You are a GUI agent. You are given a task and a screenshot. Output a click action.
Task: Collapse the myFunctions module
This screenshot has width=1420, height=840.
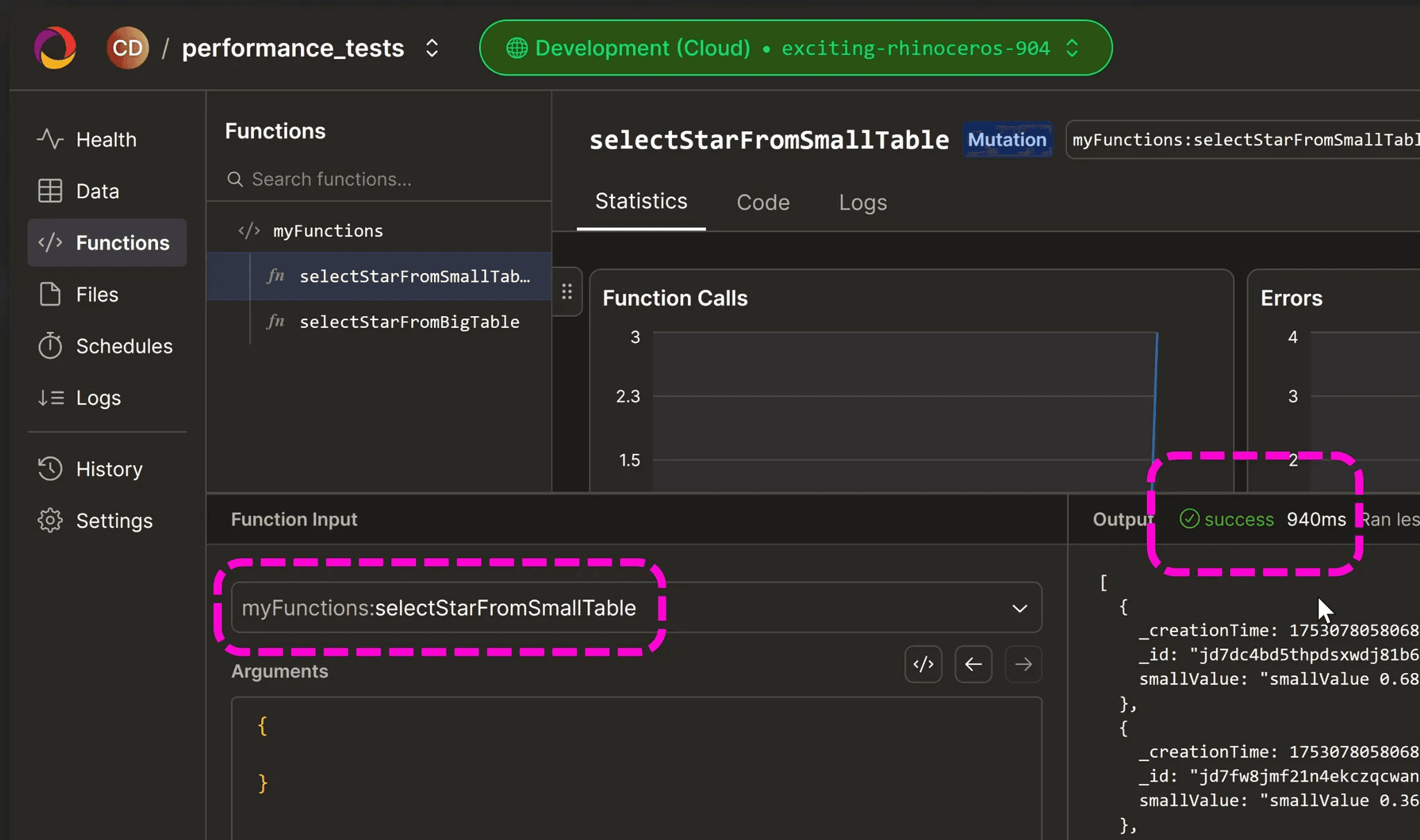(x=327, y=231)
